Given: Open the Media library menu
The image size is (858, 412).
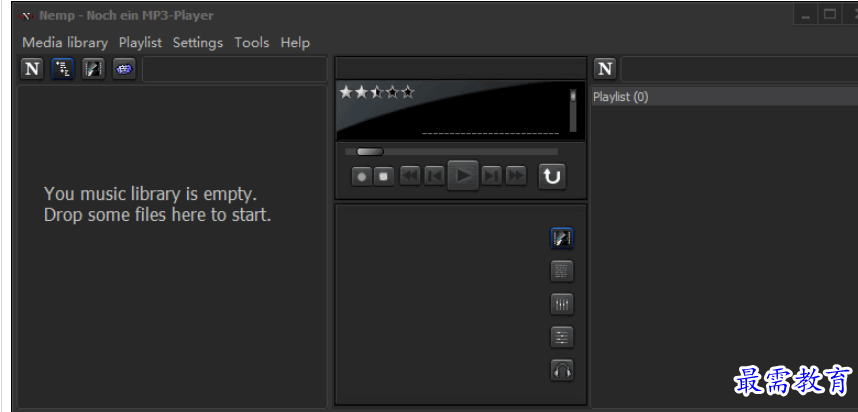Looking at the screenshot, I should (x=65, y=43).
